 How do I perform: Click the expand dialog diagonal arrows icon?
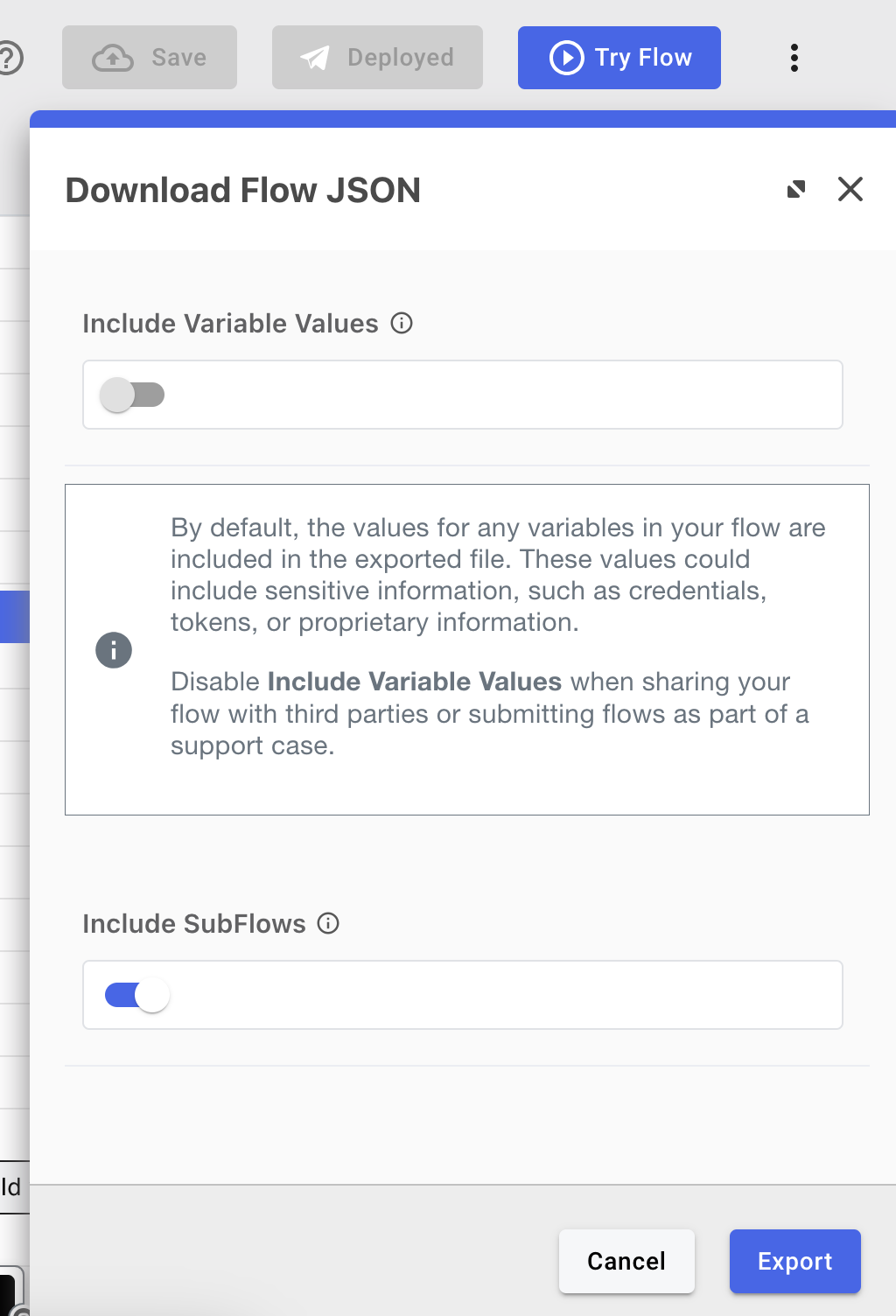click(795, 190)
